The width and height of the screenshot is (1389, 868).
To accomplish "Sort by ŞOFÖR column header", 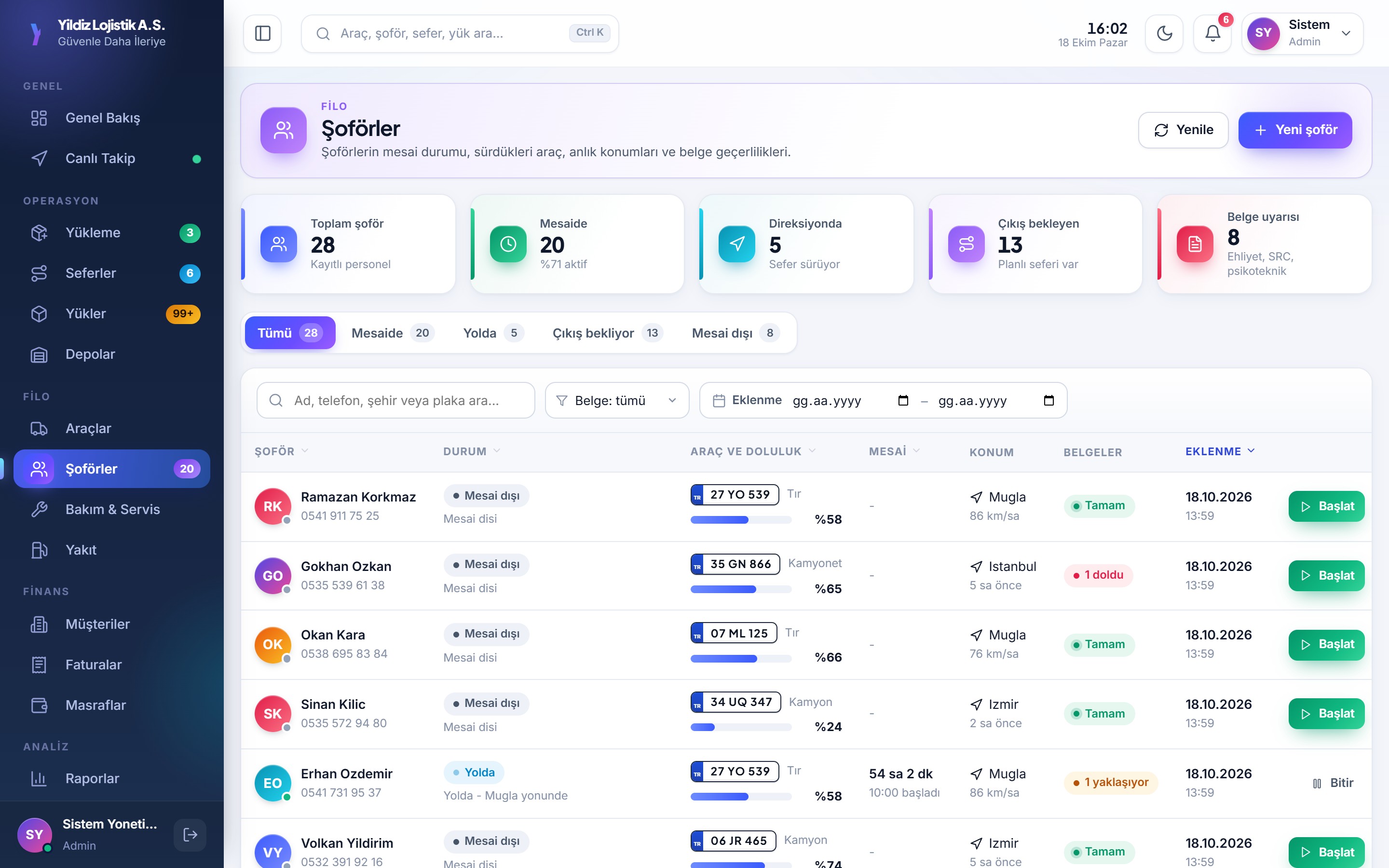I will click(x=282, y=451).
